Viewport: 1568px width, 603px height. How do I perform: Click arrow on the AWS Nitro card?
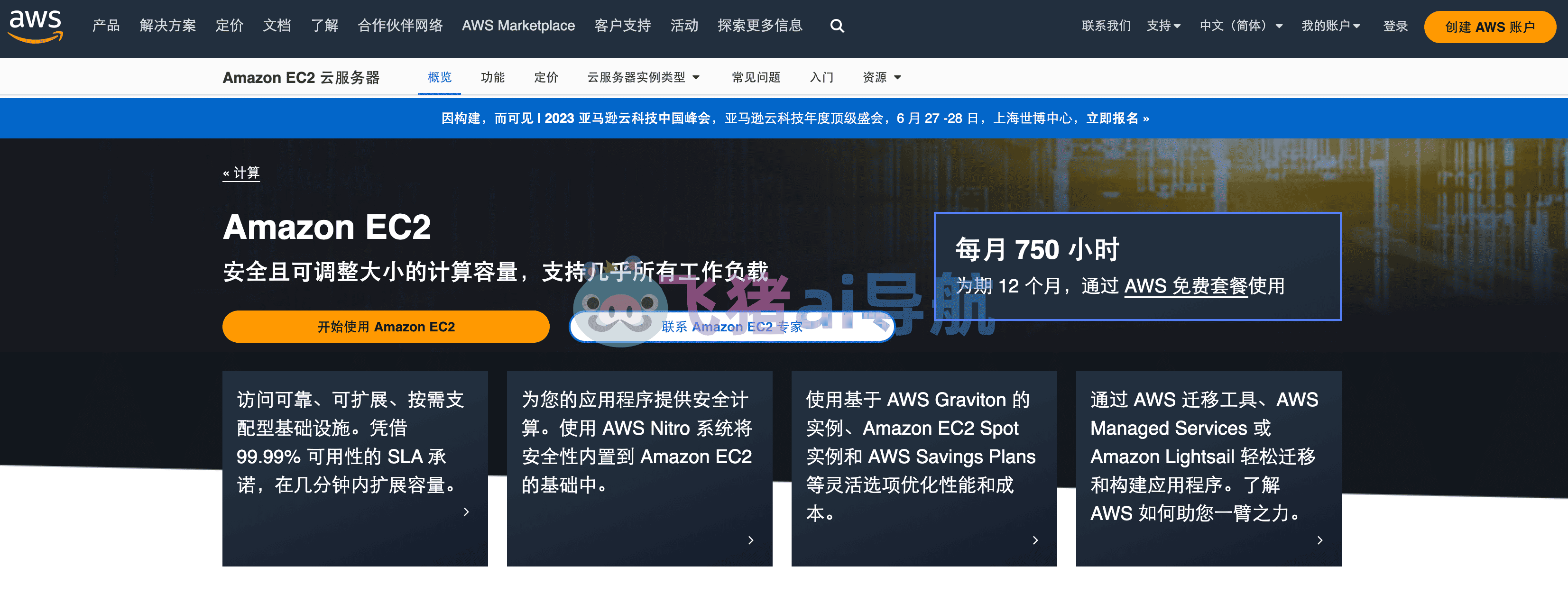click(x=750, y=540)
